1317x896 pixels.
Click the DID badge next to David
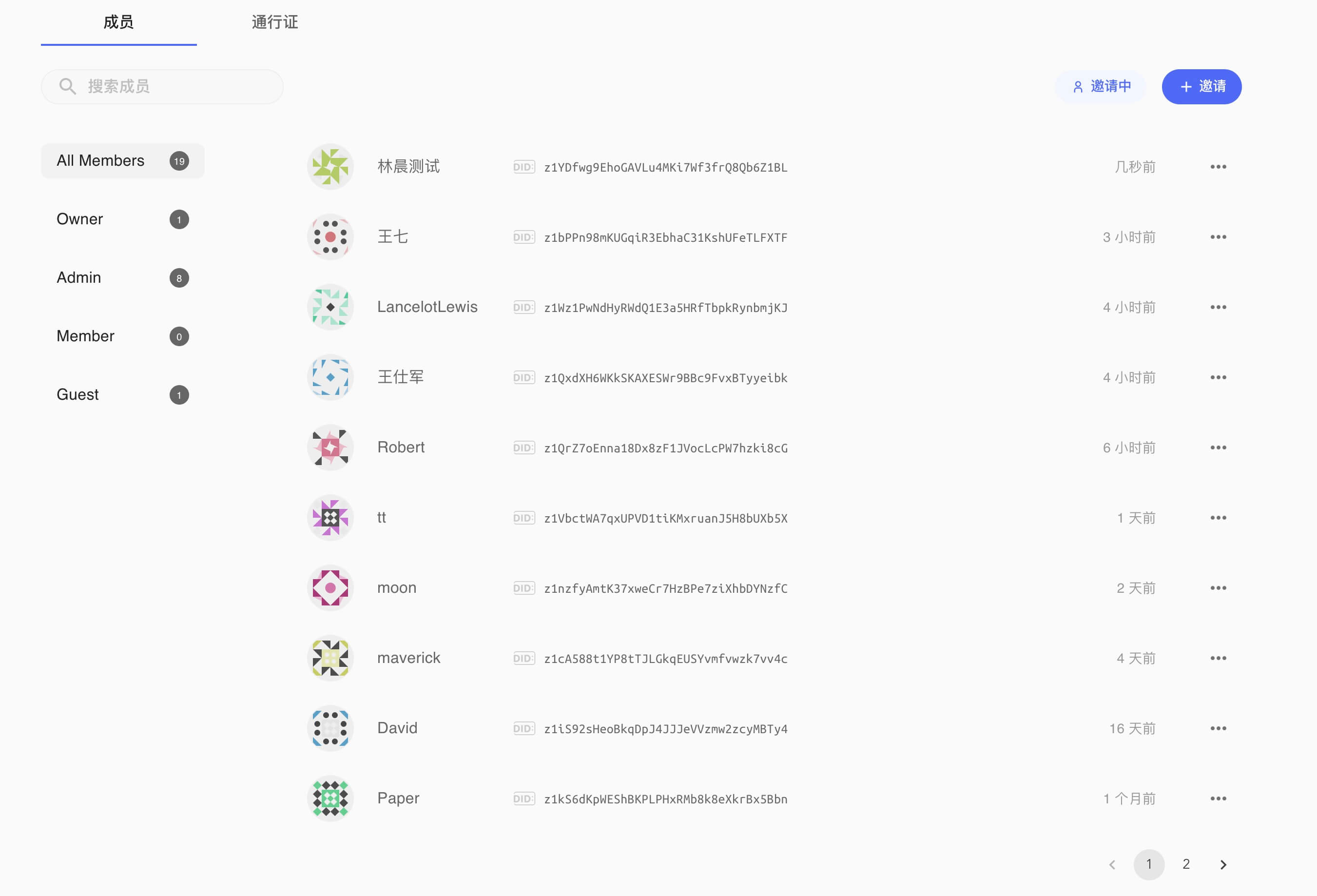point(523,729)
